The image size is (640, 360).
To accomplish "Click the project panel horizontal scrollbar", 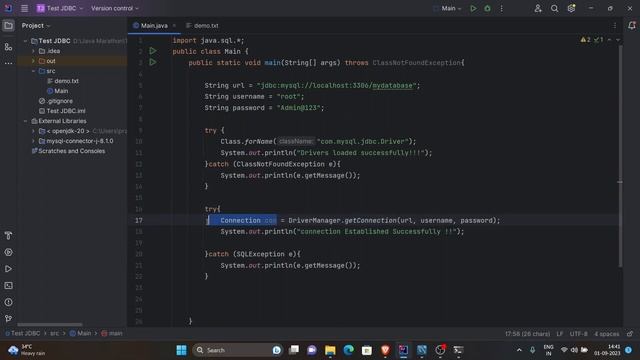I will point(50,324).
